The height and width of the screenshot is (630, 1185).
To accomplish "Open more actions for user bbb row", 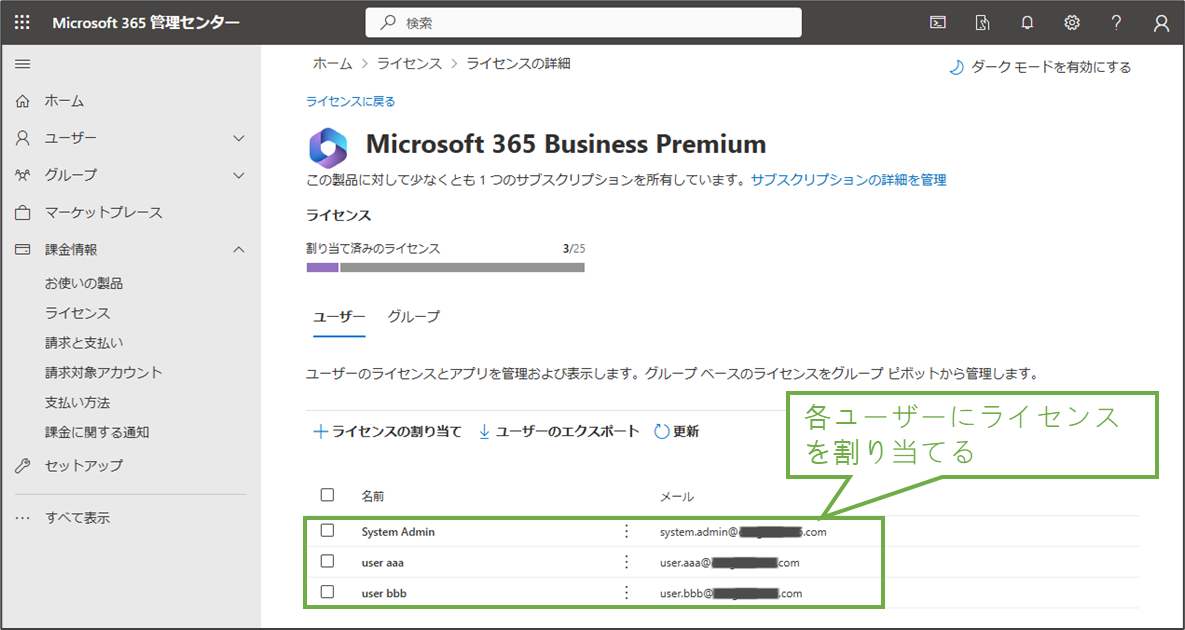I will 626,593.
